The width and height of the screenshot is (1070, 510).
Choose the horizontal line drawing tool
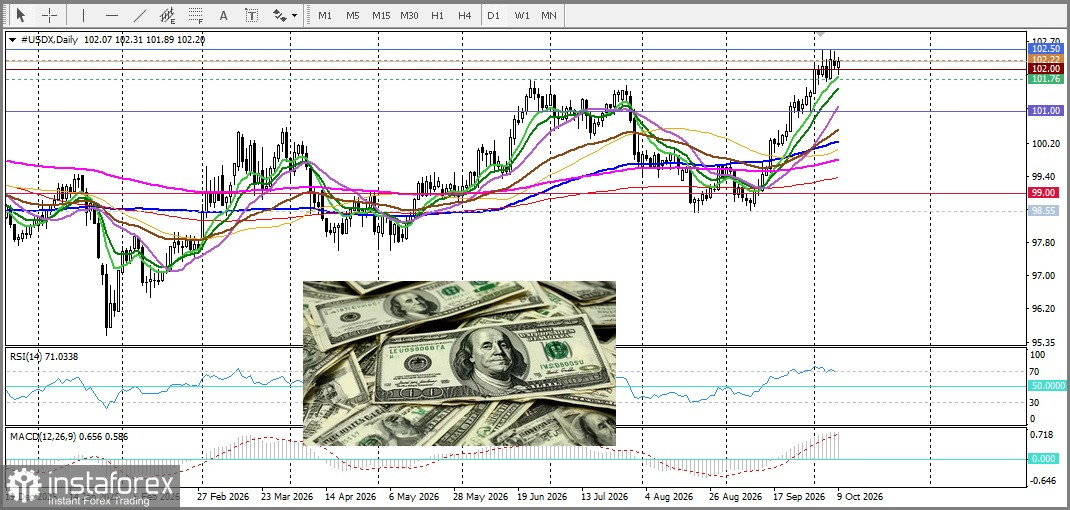pyautogui.click(x=112, y=14)
